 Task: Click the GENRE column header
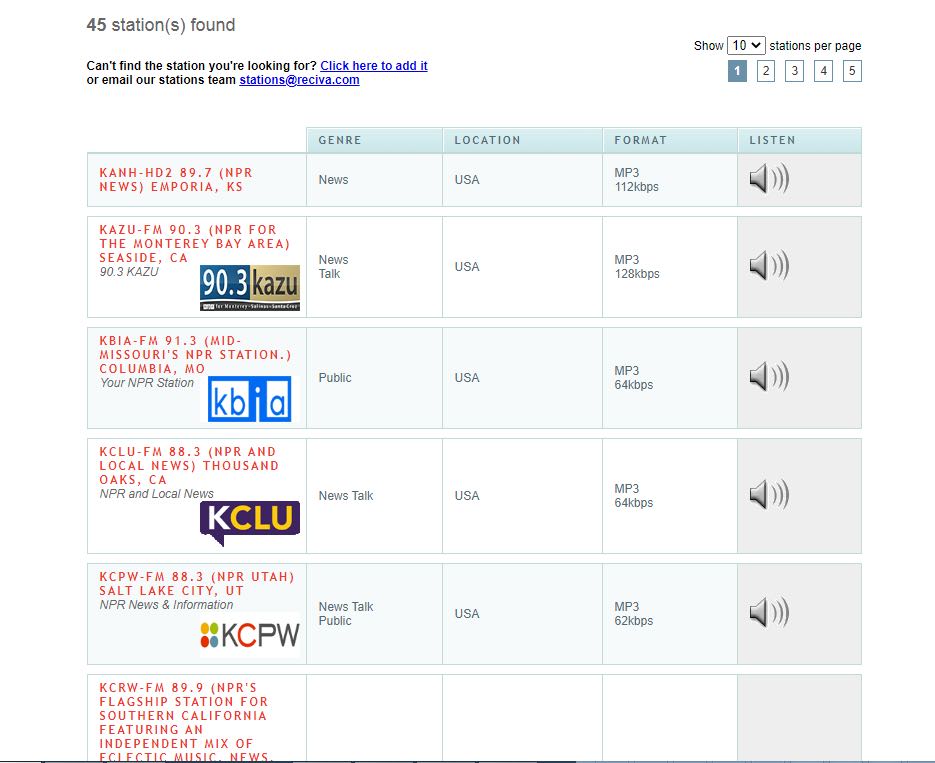click(x=339, y=140)
